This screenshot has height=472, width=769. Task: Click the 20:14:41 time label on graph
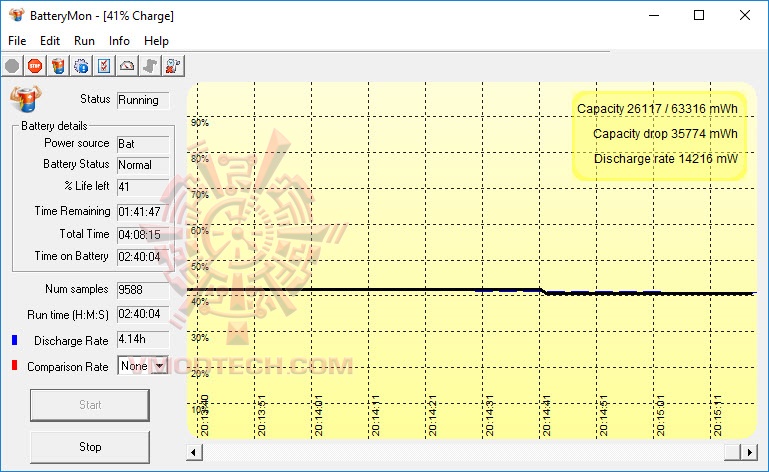pos(546,416)
